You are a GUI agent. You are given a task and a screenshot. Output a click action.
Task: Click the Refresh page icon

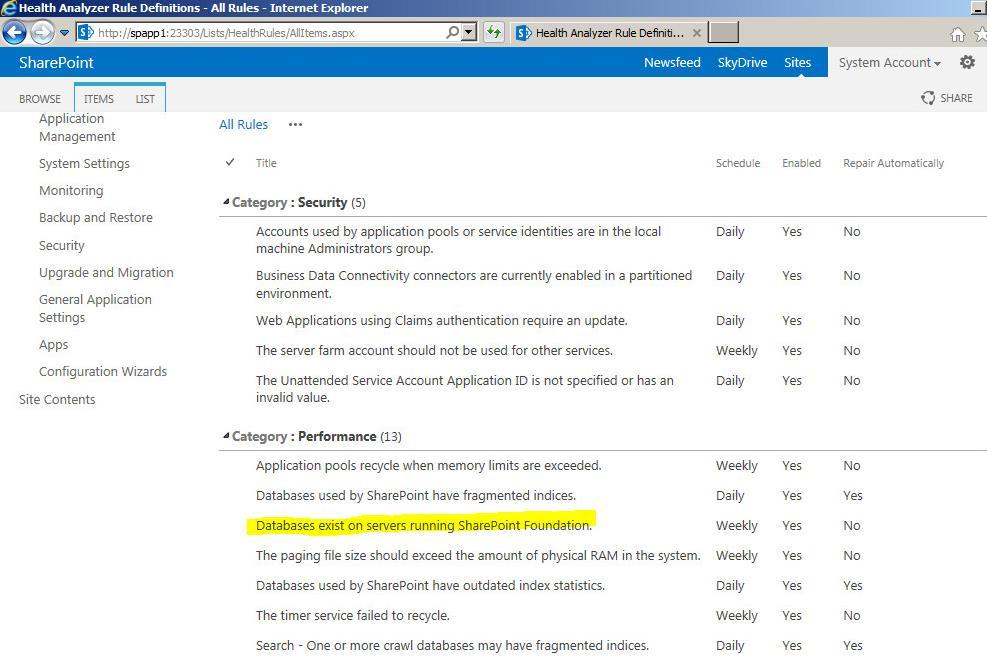point(494,32)
